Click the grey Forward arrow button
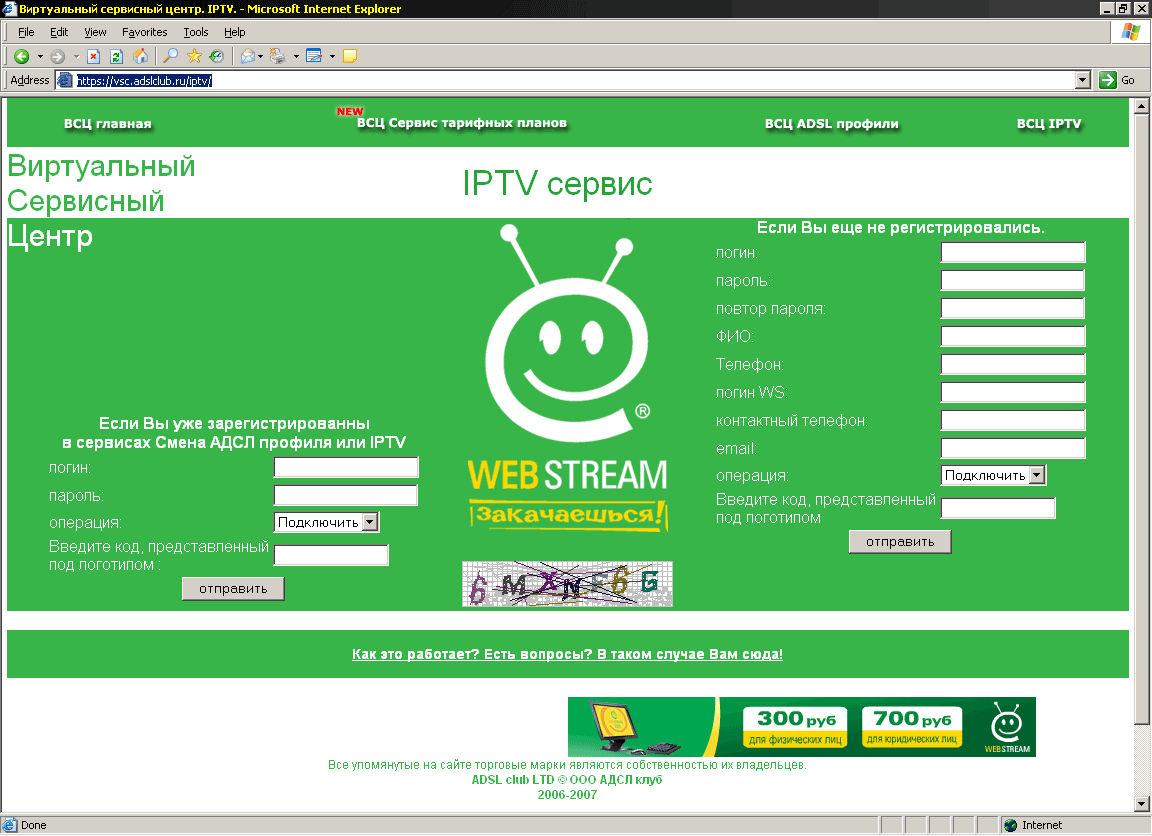 [x=58, y=57]
